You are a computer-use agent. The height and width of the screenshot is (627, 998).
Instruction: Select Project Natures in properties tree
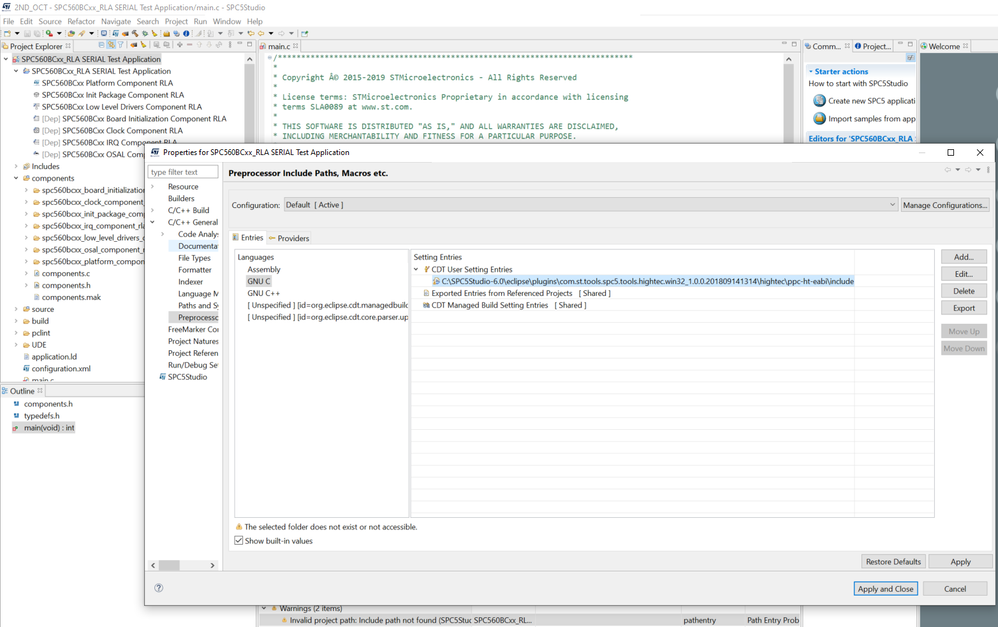click(193, 341)
